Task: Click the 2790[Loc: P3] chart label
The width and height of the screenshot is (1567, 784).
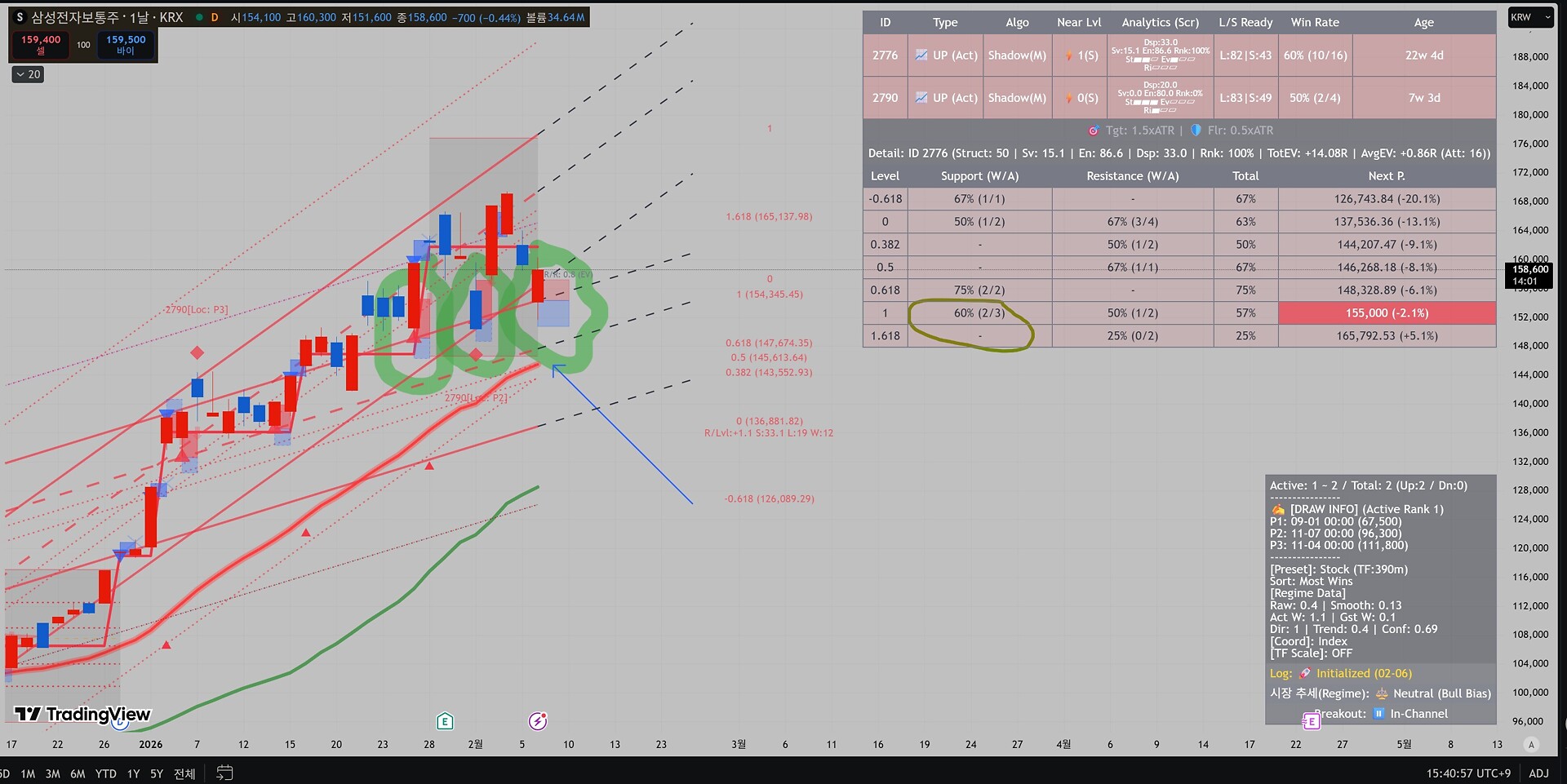Action: 197,310
